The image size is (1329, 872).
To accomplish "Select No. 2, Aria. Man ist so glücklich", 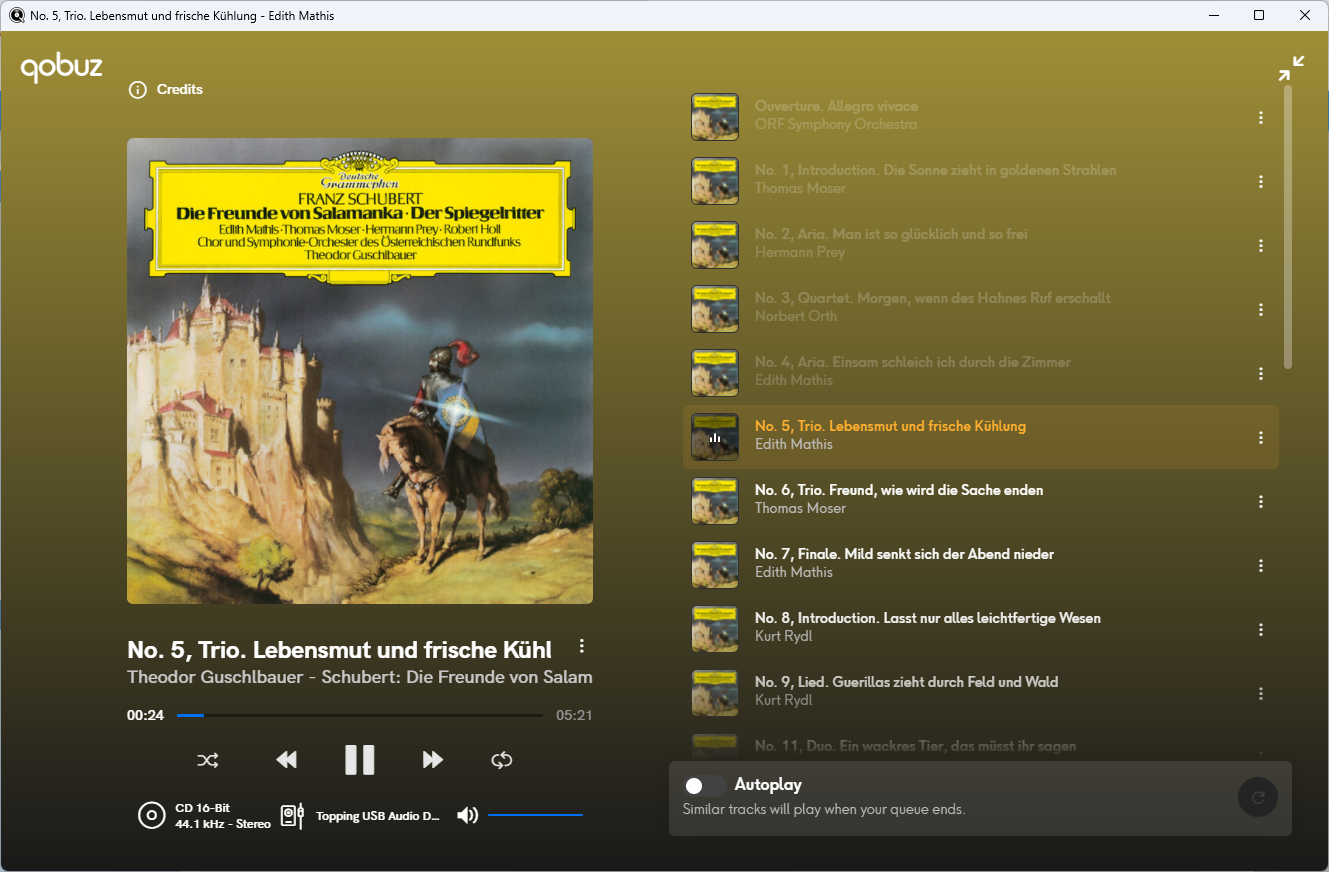I will 891,234.
